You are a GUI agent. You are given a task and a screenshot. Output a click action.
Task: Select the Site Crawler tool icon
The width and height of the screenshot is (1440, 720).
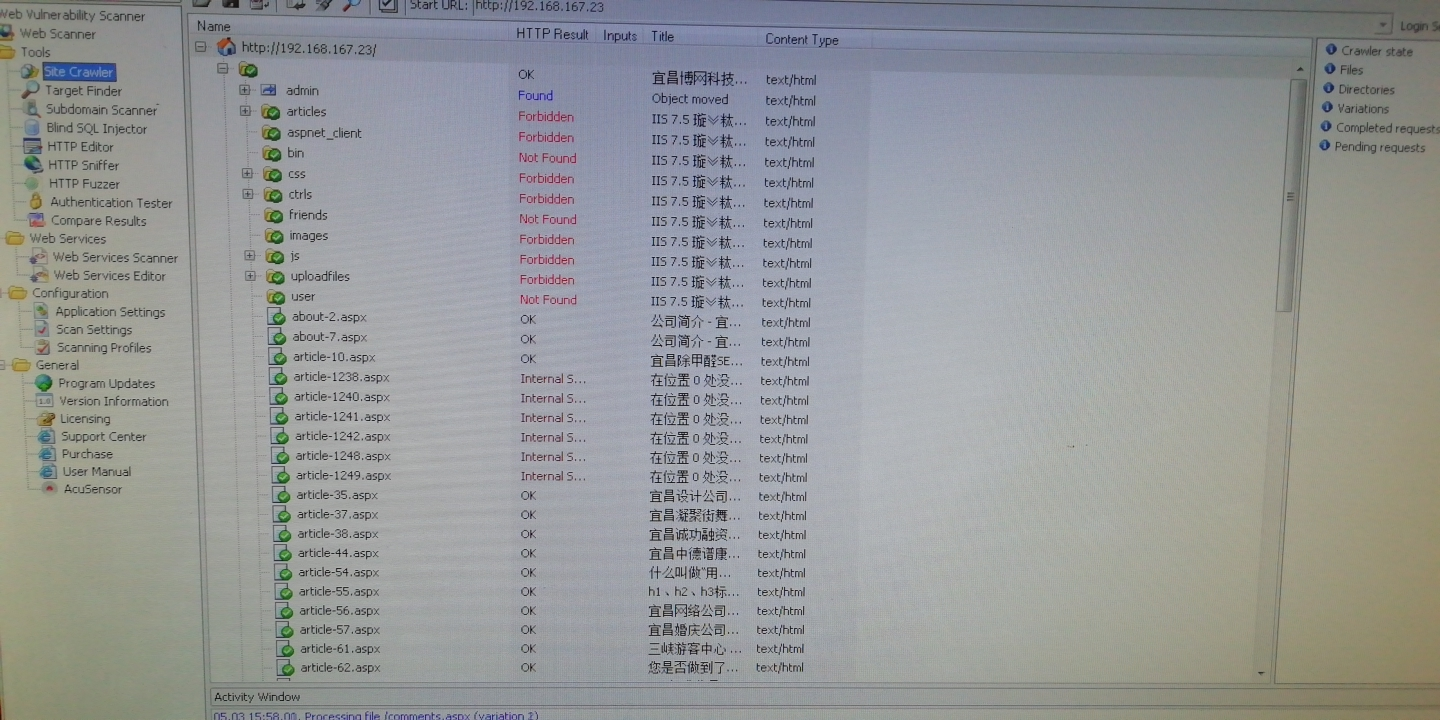pyautogui.click(x=30, y=71)
